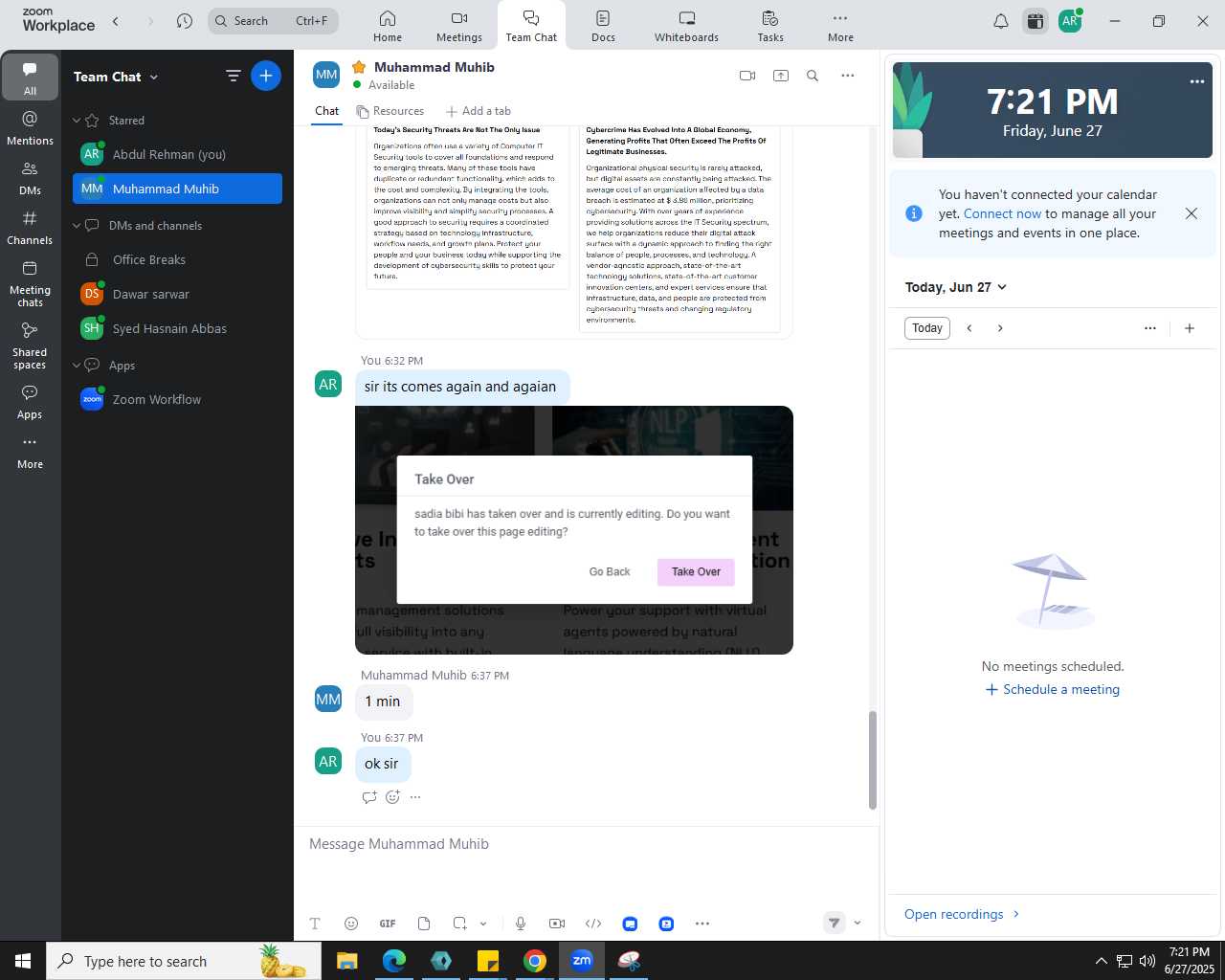Switch to the Meetings tab
The height and width of the screenshot is (980, 1225).
[x=459, y=26]
